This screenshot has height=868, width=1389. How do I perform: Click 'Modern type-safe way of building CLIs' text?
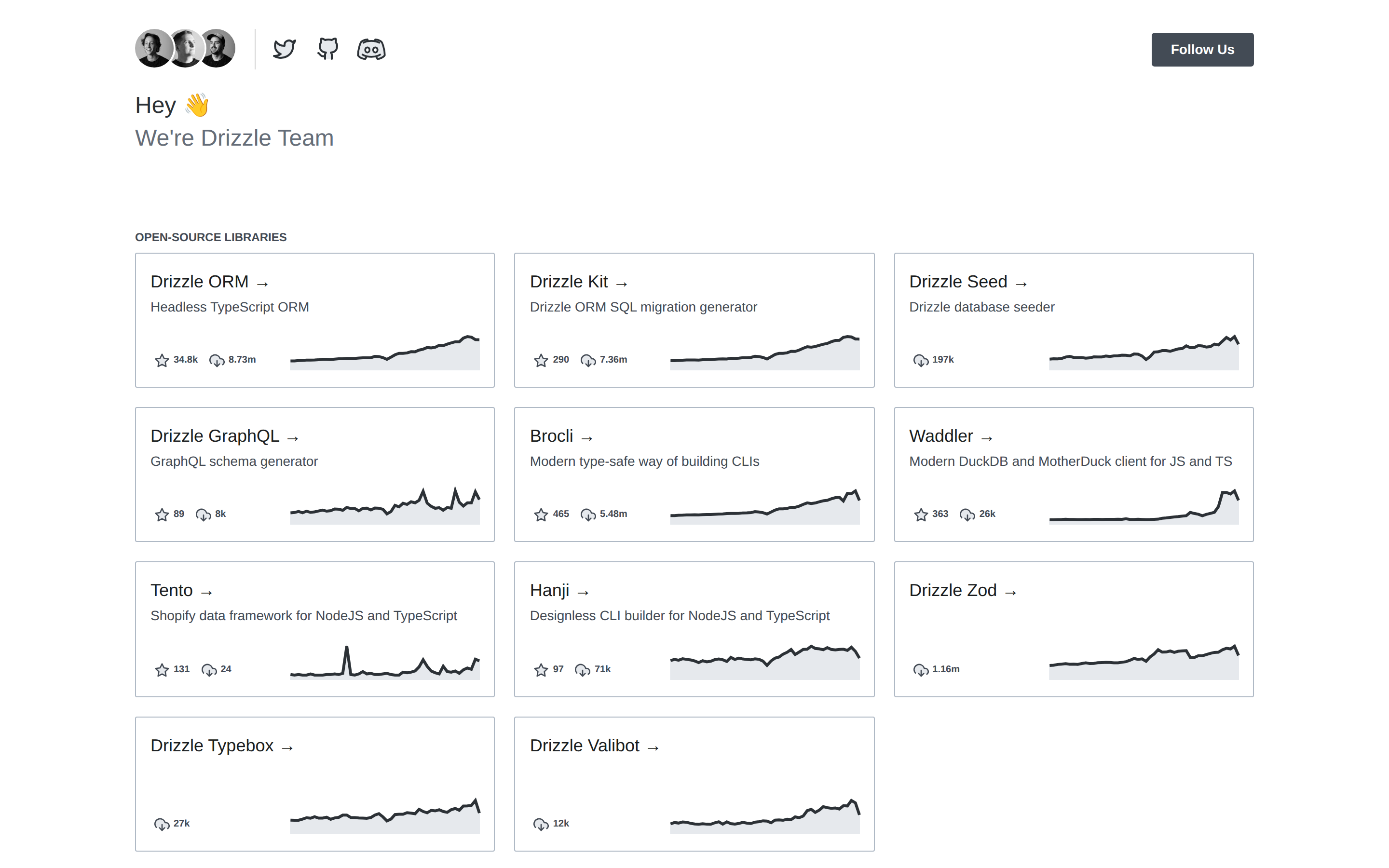click(x=644, y=461)
